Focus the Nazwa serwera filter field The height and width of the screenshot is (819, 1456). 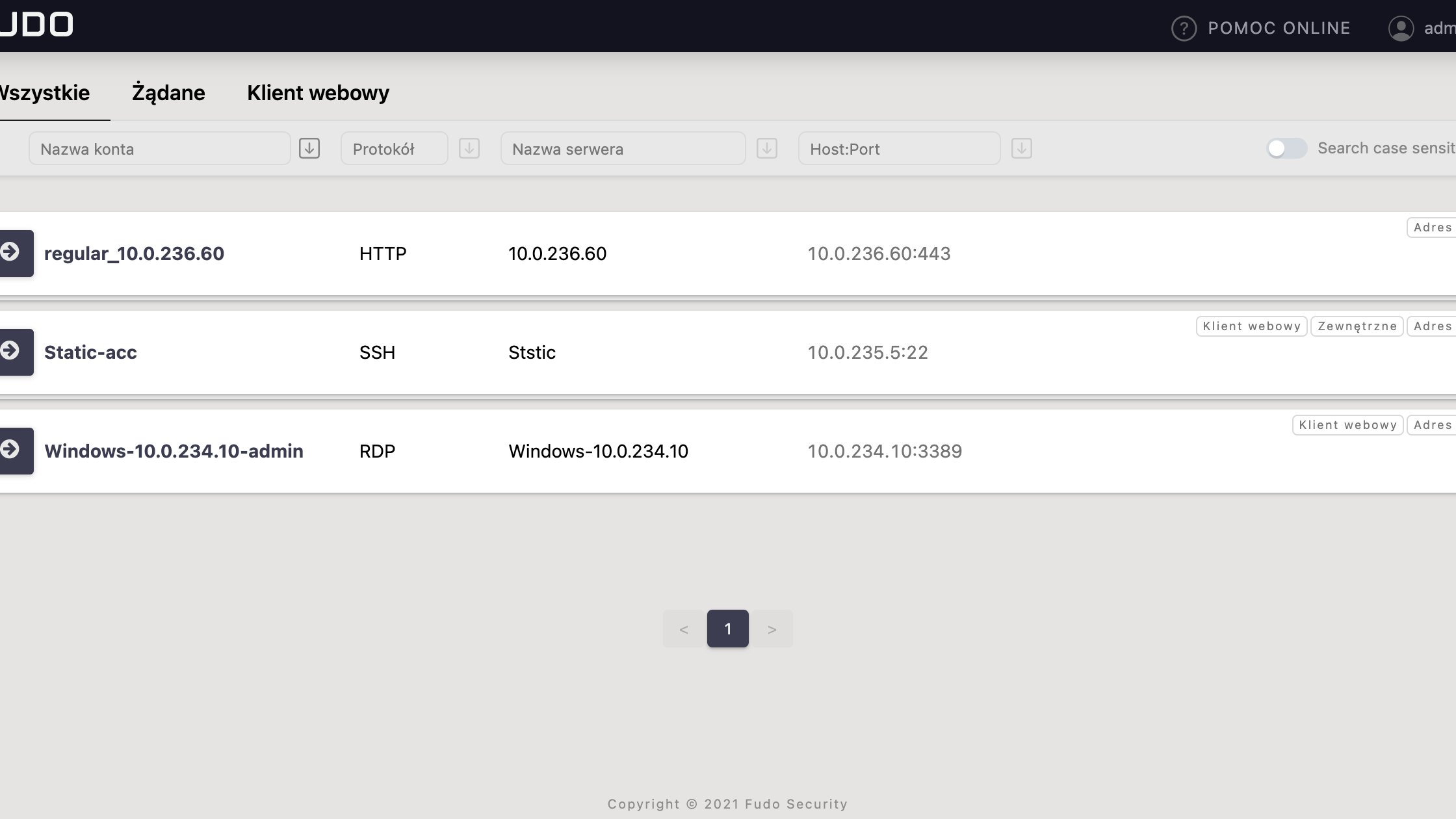pos(623,149)
